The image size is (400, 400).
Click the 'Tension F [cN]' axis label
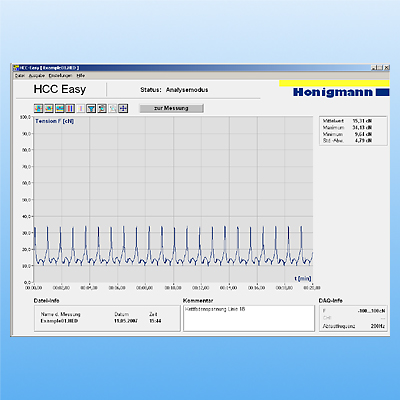55,121
